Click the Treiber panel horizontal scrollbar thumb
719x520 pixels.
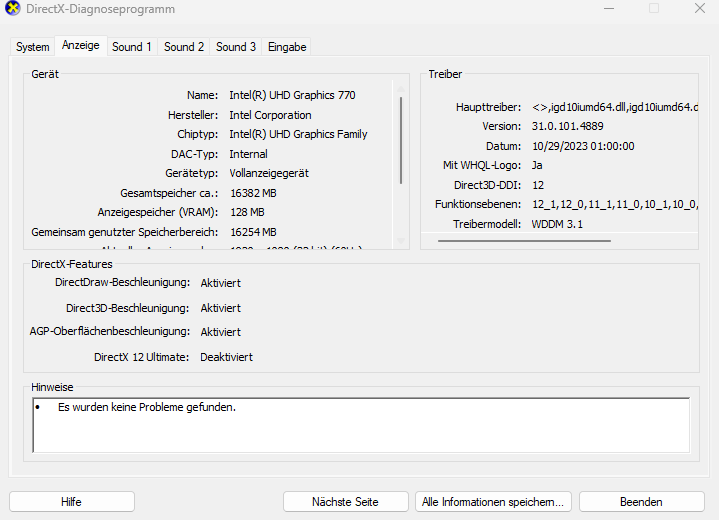pos(524,240)
